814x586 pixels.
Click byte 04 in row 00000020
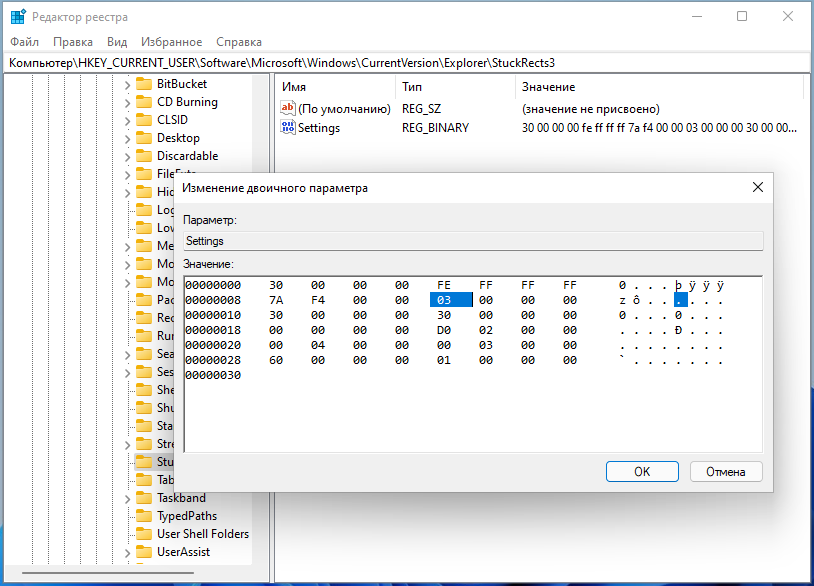318,345
